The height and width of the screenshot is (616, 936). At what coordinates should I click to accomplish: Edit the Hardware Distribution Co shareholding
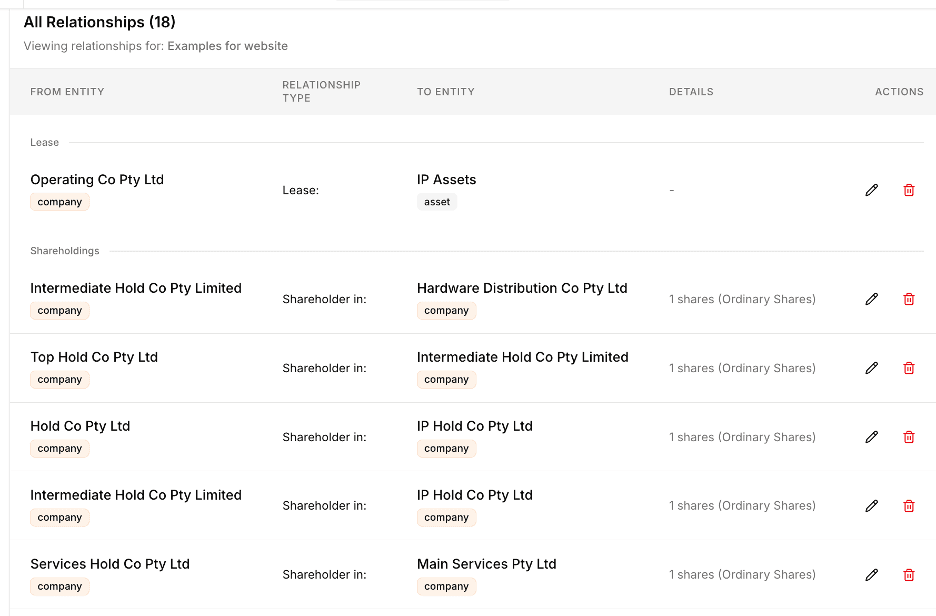tap(871, 299)
